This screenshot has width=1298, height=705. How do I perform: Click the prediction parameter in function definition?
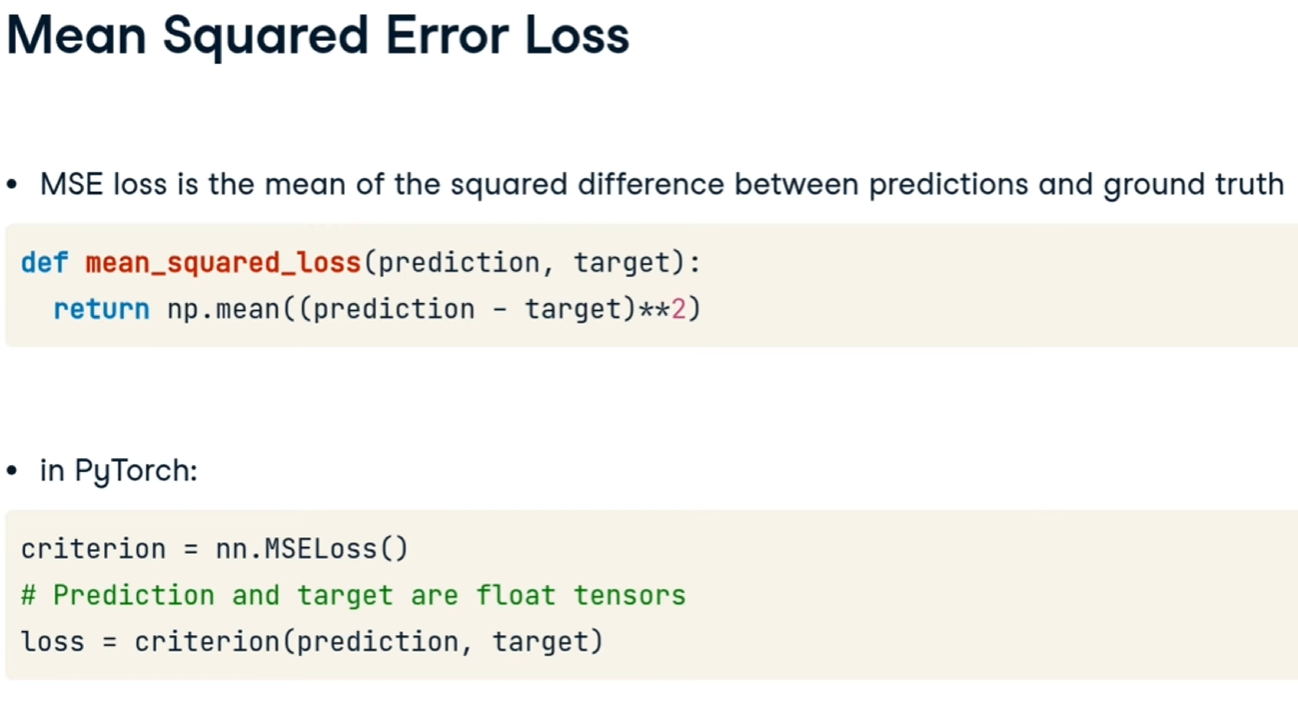pos(458,263)
